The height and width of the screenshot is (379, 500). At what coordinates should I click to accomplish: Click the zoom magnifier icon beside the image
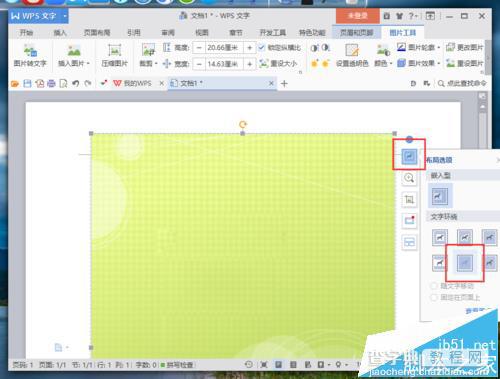click(409, 178)
